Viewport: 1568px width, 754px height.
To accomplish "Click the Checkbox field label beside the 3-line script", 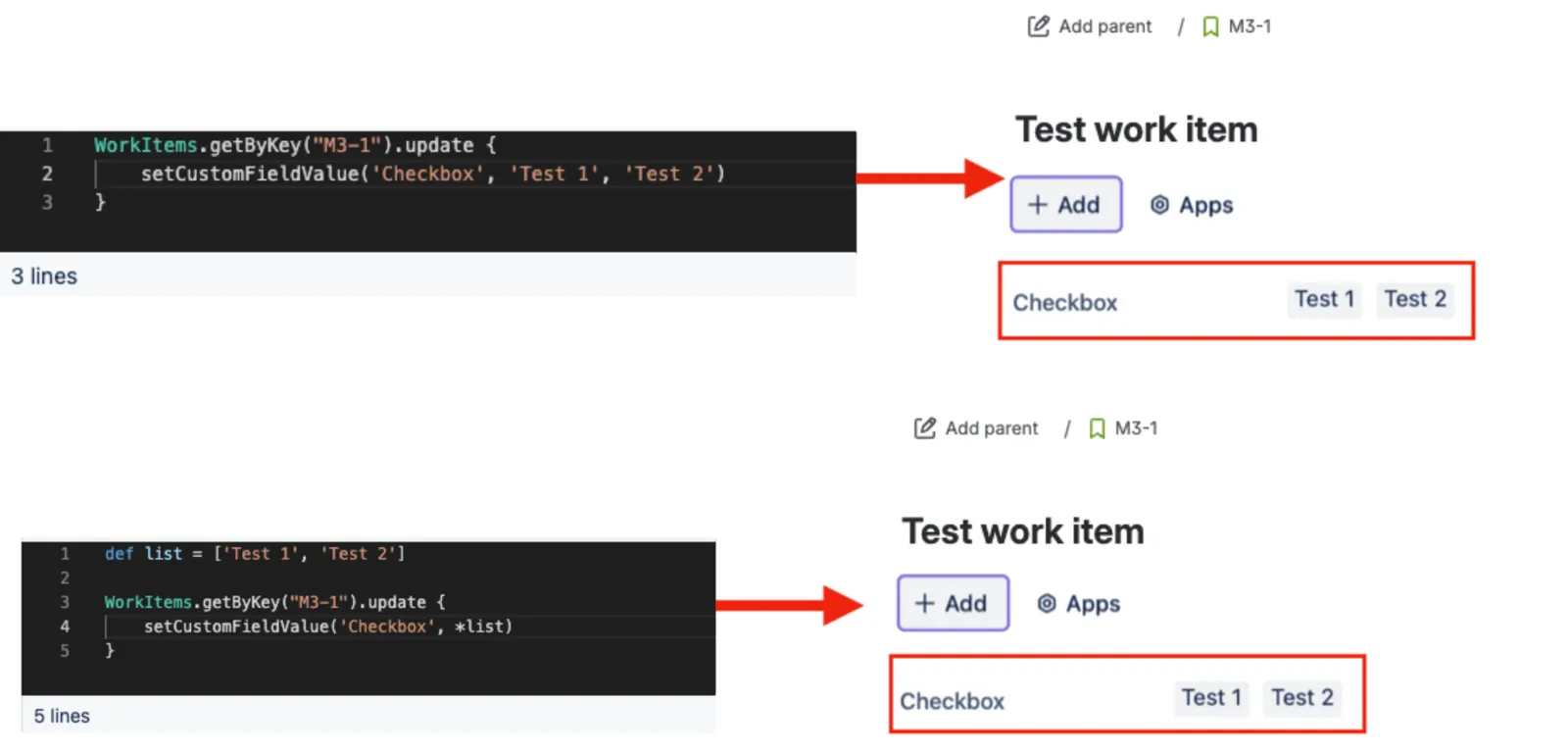I will click(1065, 303).
